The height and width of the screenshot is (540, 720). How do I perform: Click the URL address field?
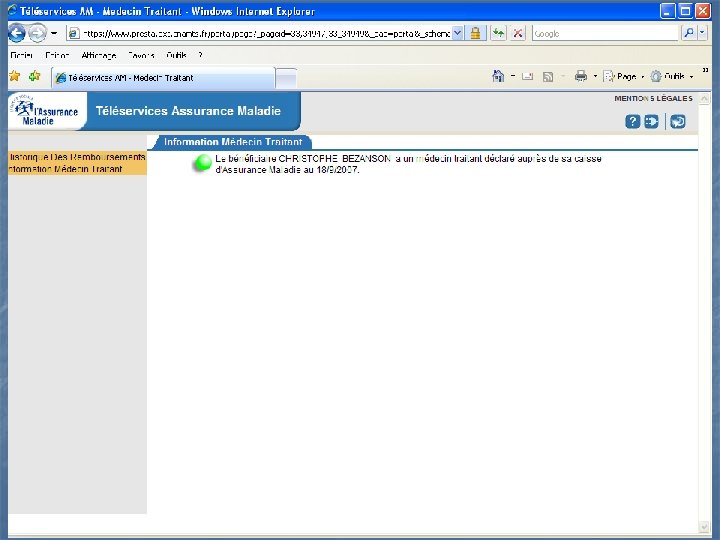[259, 34]
